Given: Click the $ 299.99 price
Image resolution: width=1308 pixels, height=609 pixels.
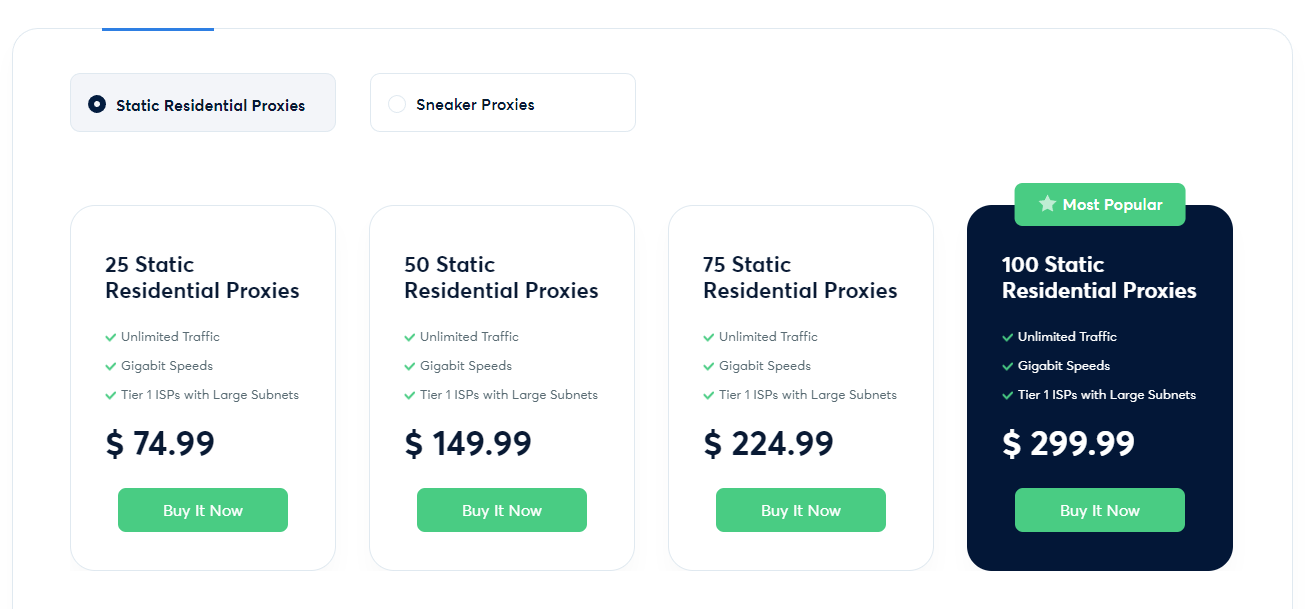Looking at the screenshot, I should click(x=1068, y=443).
